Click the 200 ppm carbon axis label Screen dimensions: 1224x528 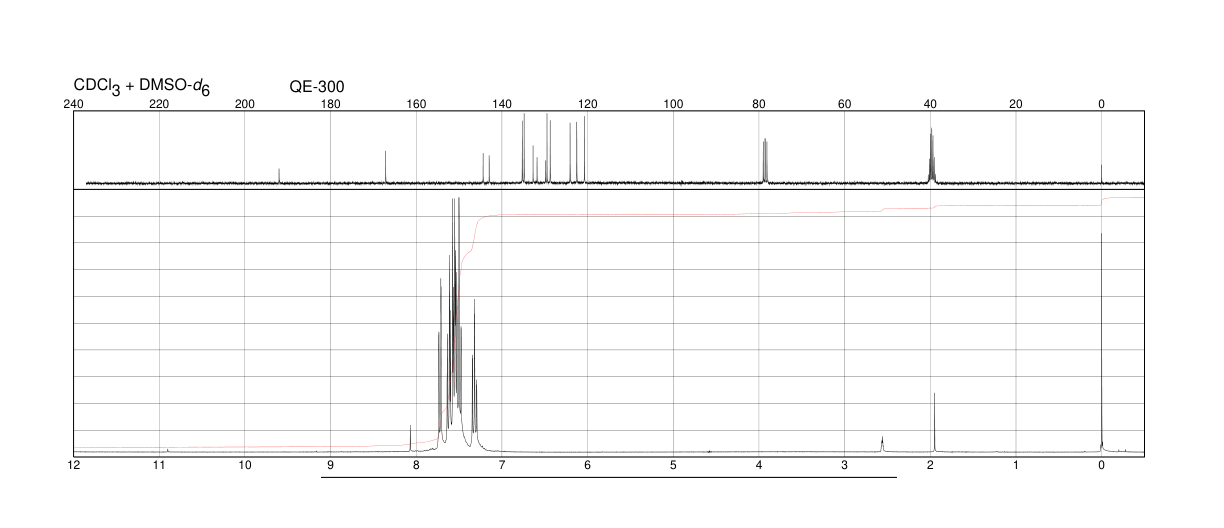(x=245, y=103)
